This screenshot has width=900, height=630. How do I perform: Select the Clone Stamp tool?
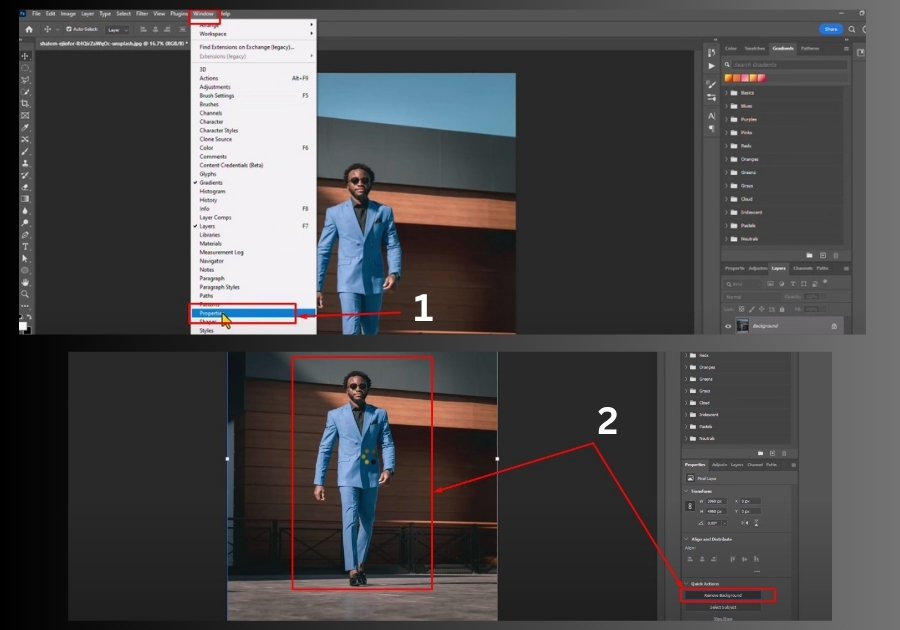click(25, 164)
